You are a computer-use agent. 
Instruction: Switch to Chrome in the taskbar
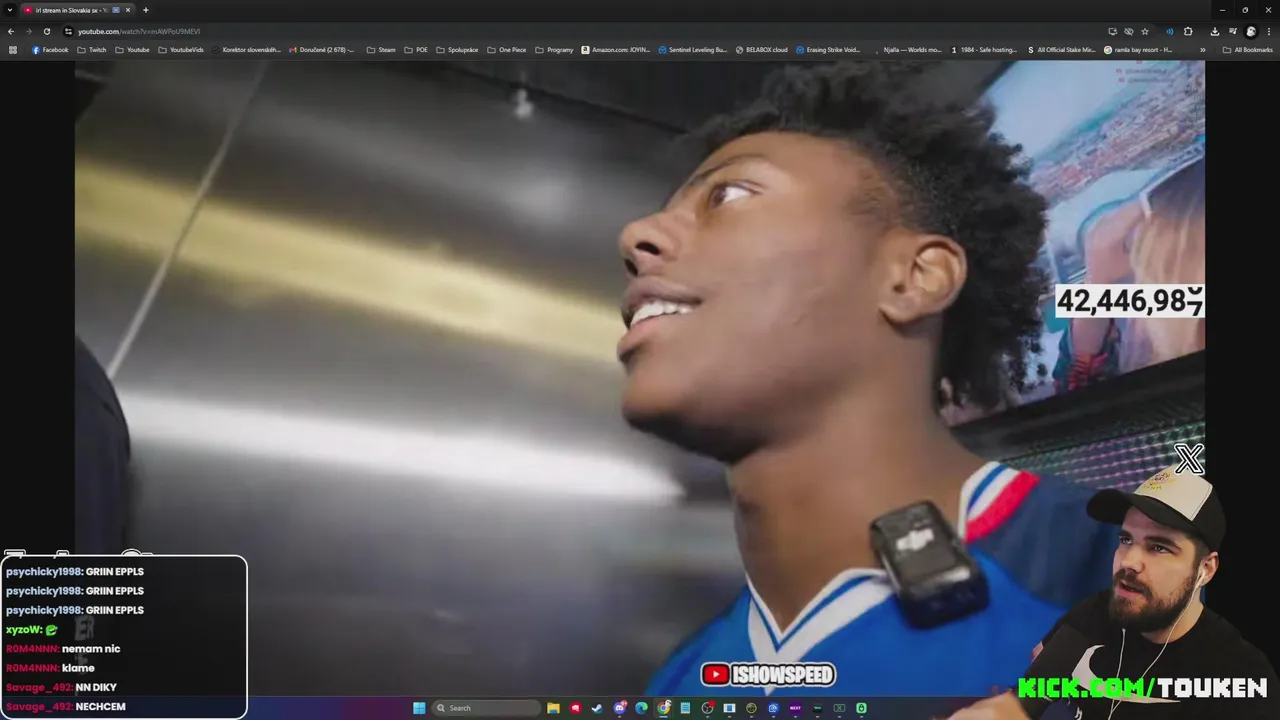tap(664, 708)
